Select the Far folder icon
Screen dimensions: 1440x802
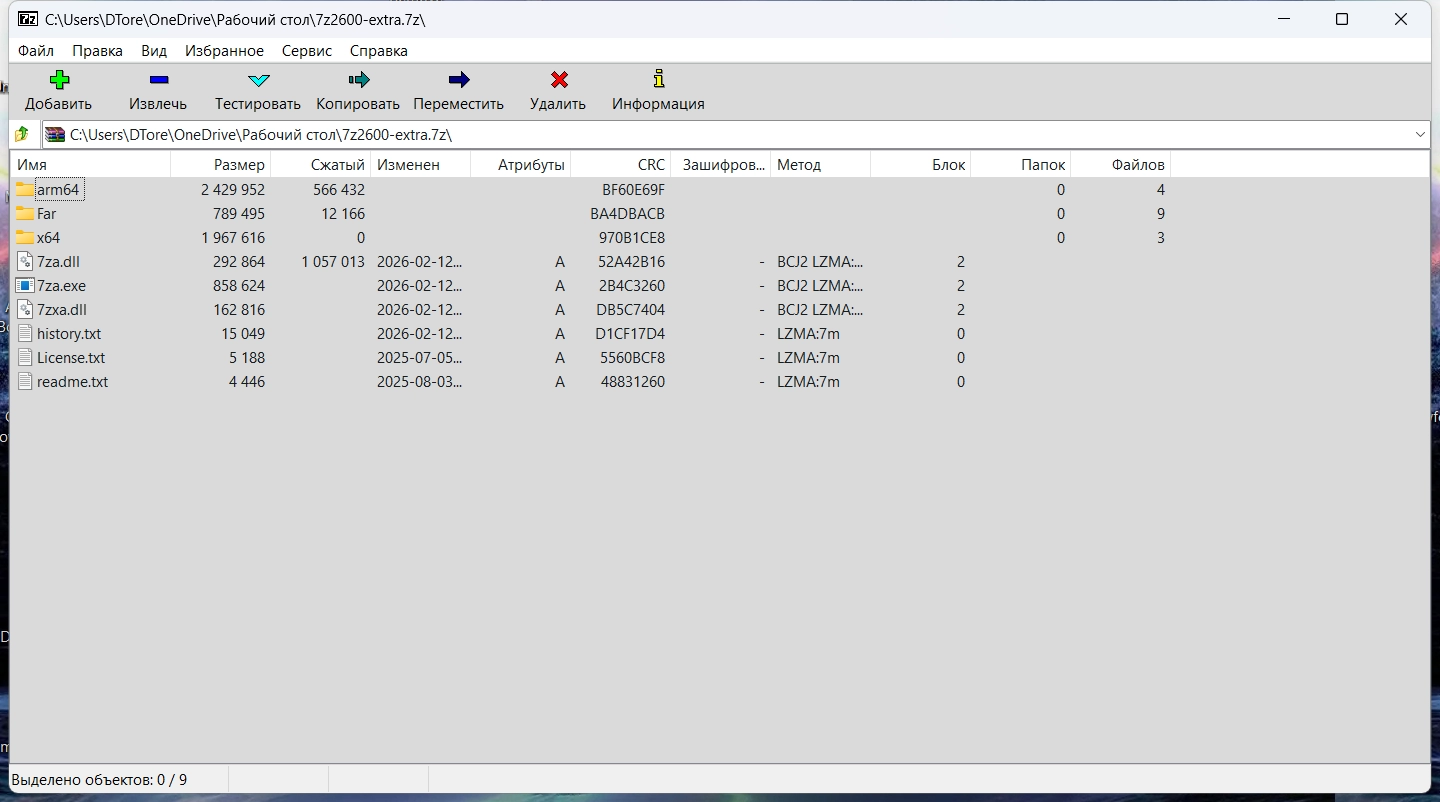[x=25, y=214]
